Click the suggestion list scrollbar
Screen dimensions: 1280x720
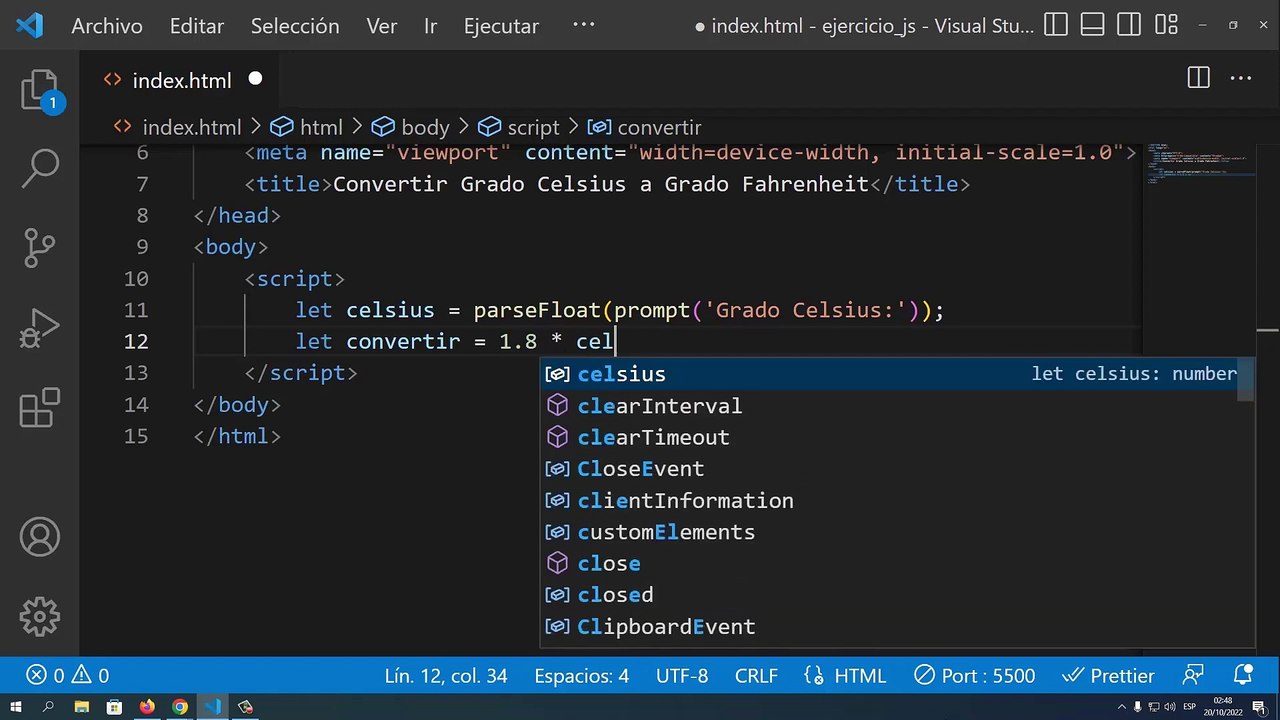tap(1245, 380)
